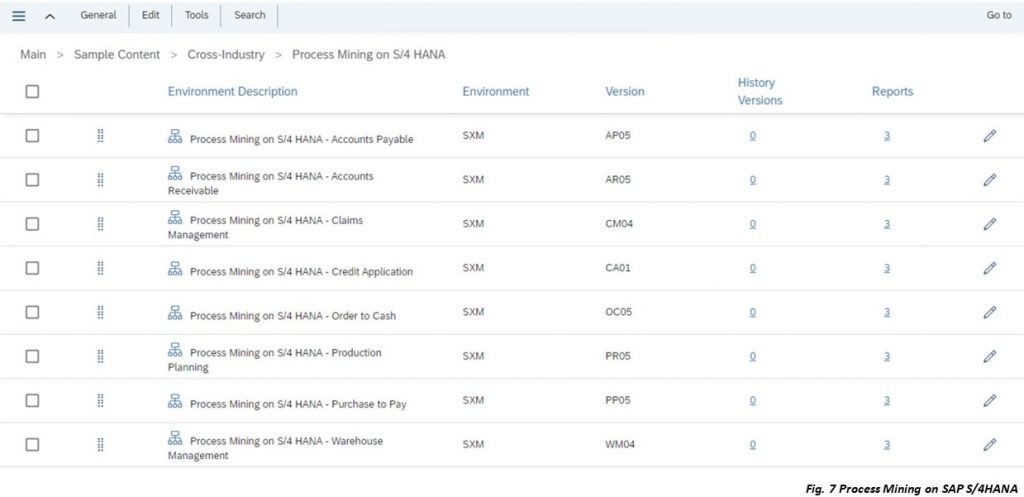This screenshot has width=1024, height=497.
Task: Click the hierarchy icon for Purchase to Pay
Action: (175, 401)
